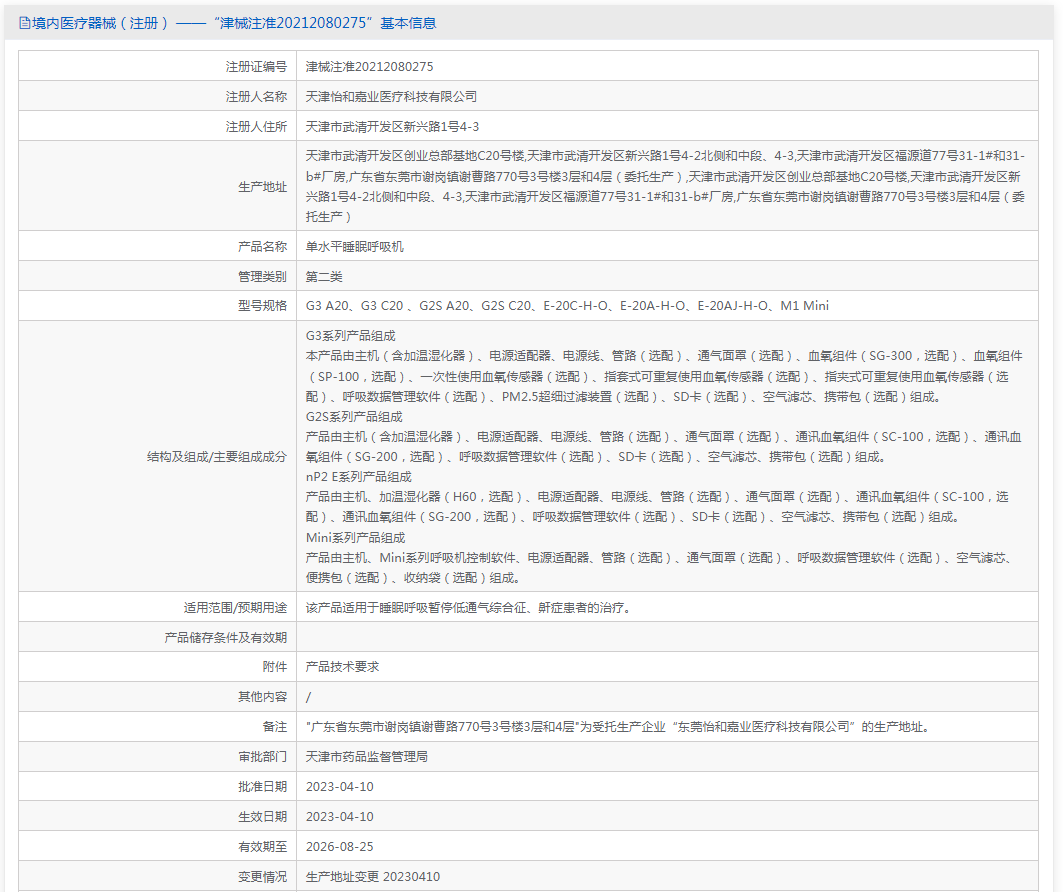Click the 'nP2 E系列产品组成' heading line
This screenshot has height=892, width=1063.
pyautogui.click(x=359, y=477)
